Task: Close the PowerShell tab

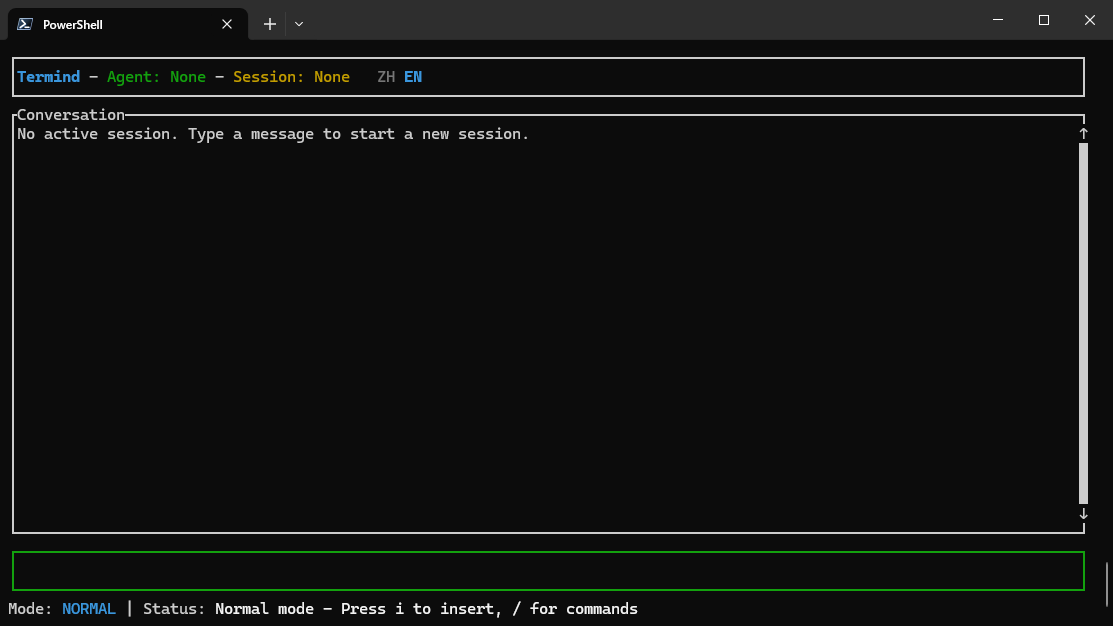Action: pos(227,24)
